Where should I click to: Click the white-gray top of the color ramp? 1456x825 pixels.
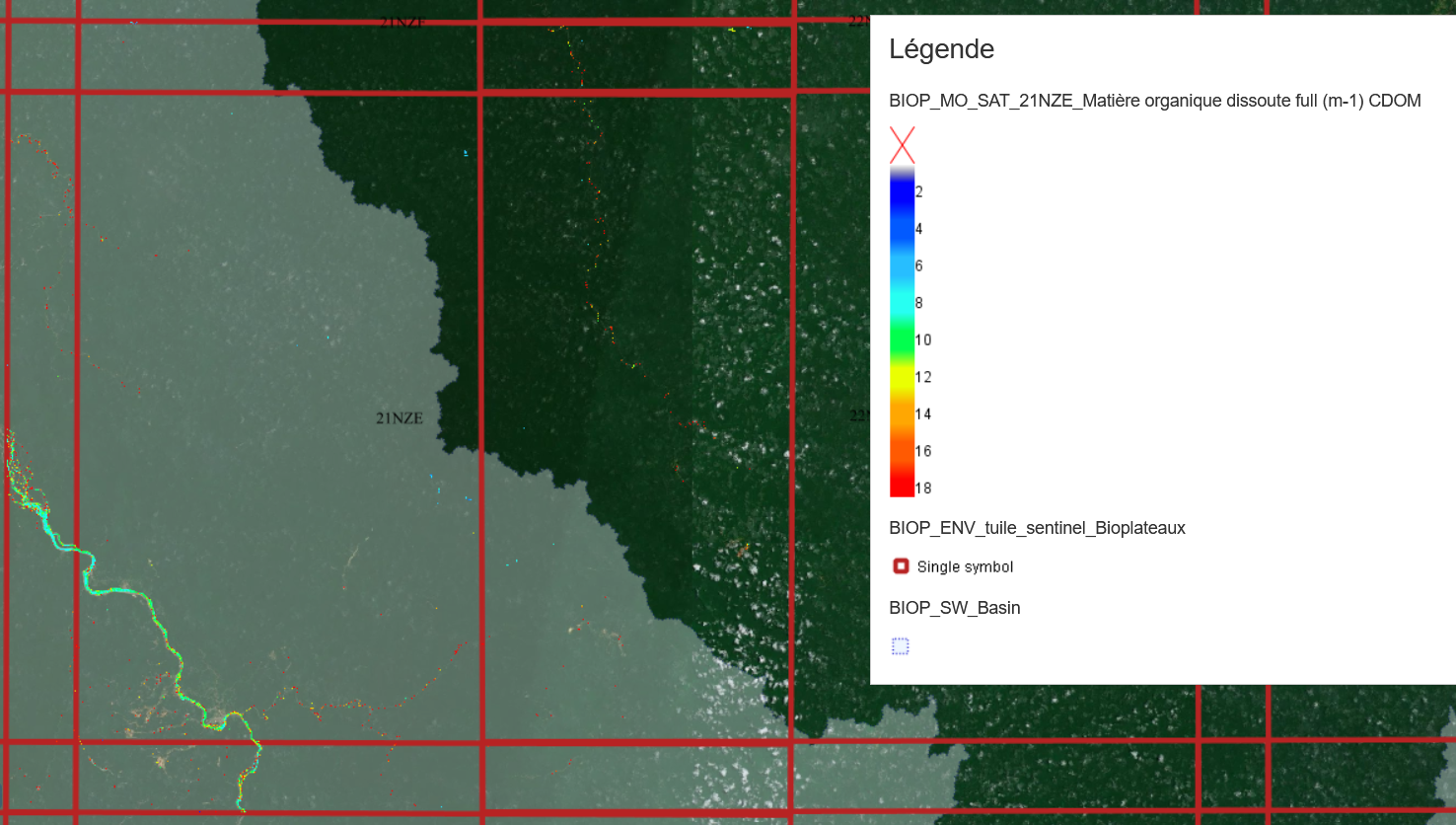click(902, 172)
